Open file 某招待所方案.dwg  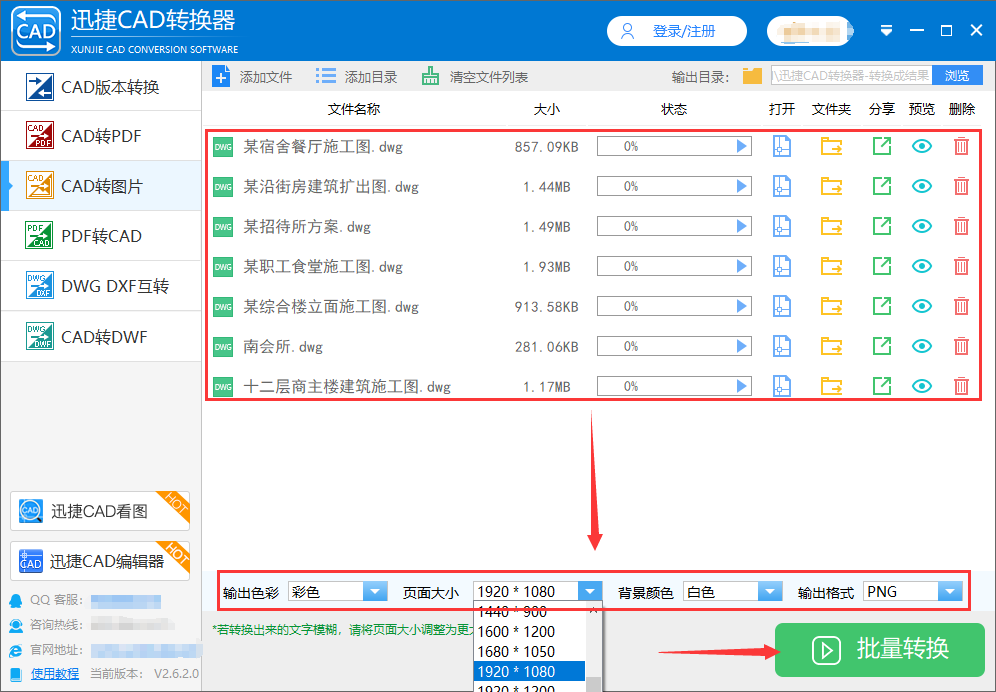pyautogui.click(x=781, y=226)
